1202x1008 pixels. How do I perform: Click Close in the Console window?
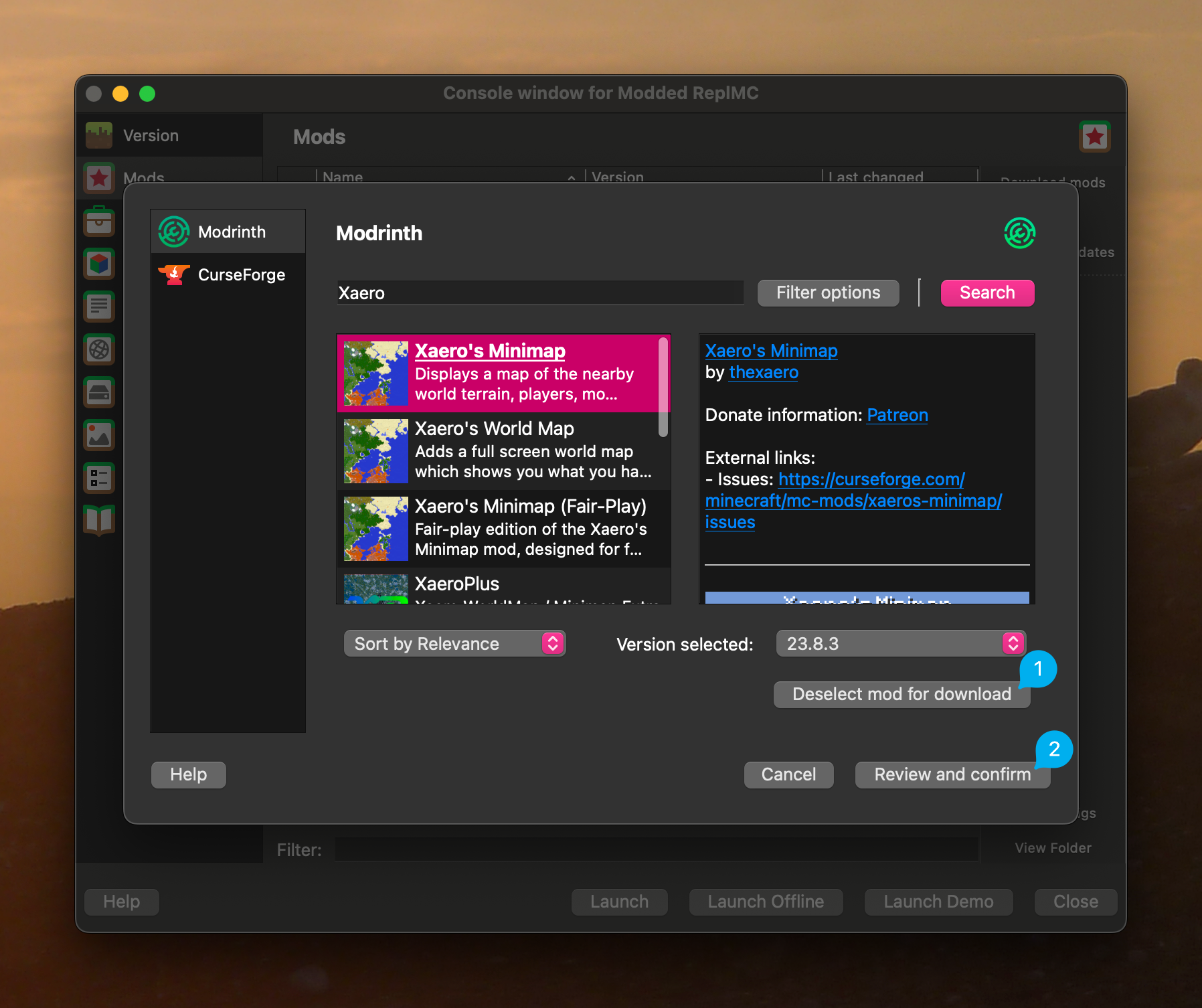coord(1076,902)
